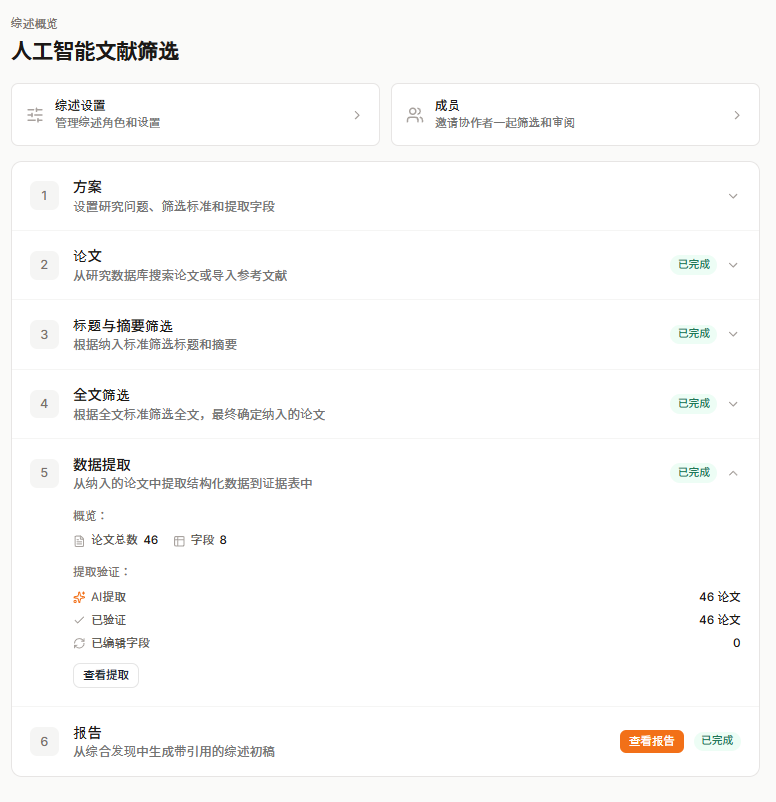Click 从综合发现中生成带引用的综述初稿 description

tap(174, 752)
